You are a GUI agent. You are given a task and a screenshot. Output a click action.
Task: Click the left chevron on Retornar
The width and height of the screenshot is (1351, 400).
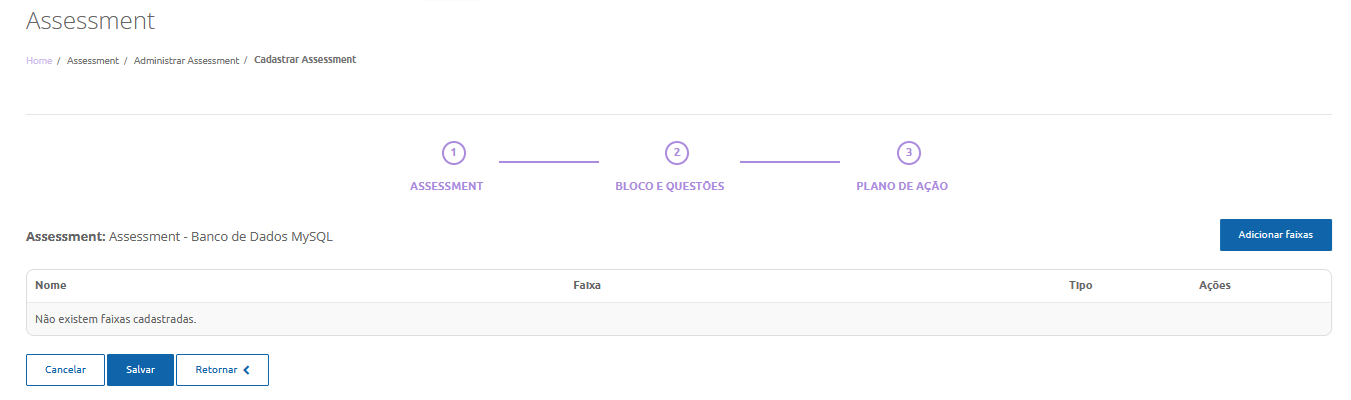[246, 370]
